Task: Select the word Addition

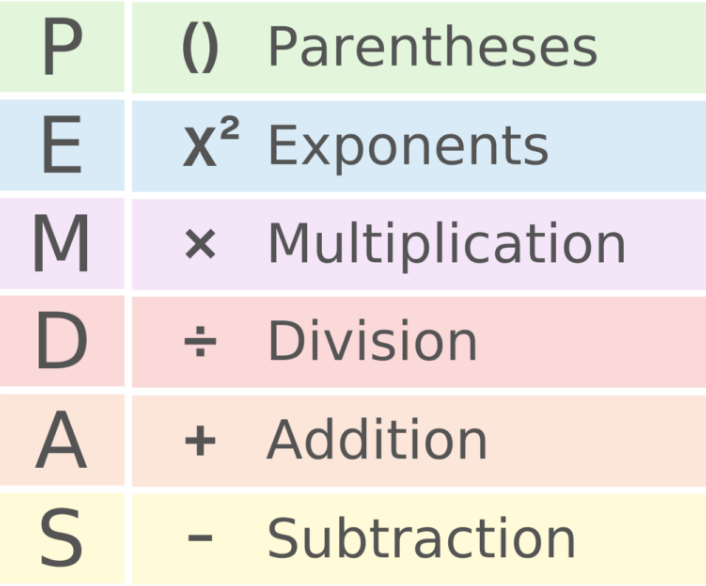Action: (x=377, y=441)
